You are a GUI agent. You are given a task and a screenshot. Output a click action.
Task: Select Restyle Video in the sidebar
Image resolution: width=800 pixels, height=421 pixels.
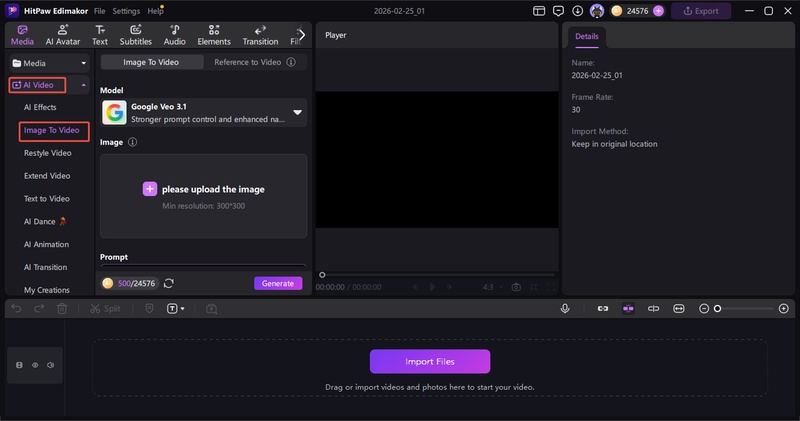pyautogui.click(x=47, y=153)
